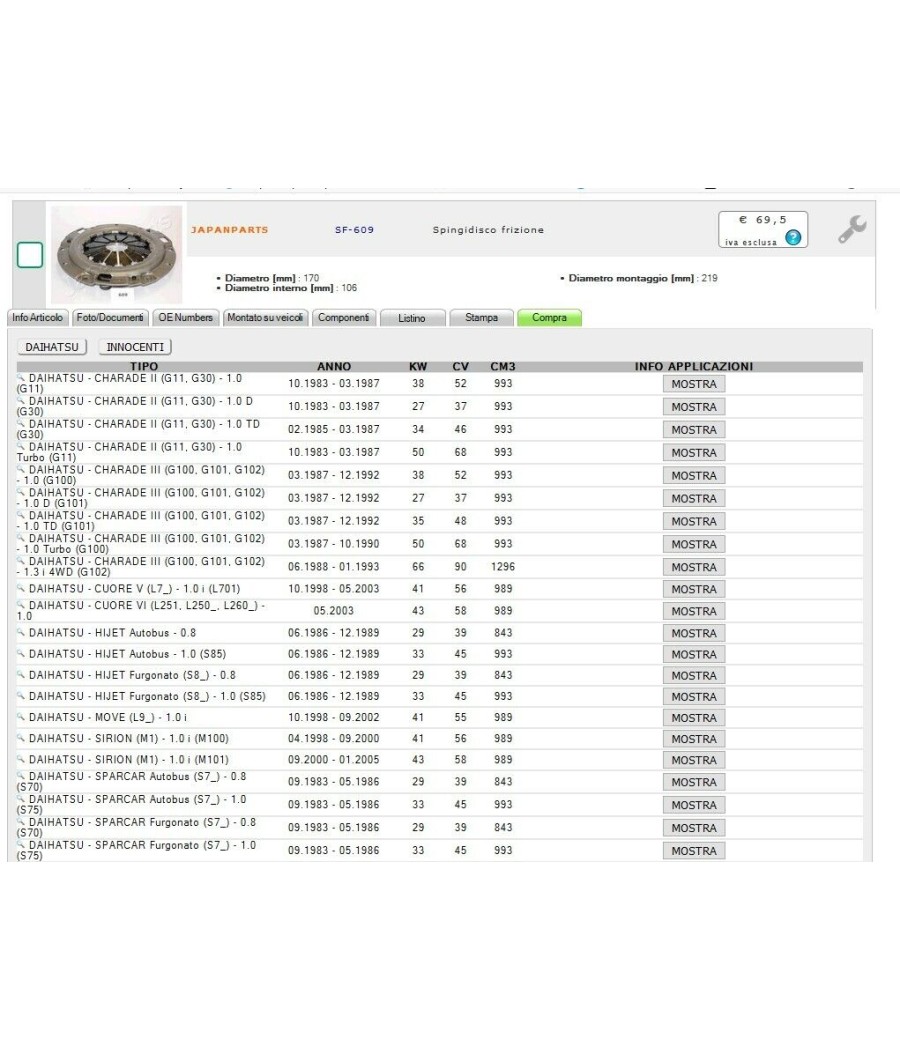Click magnifier icon for SPARCAR Furgonato 1.0 (S75)
The image size is (900, 1050).
click(21, 844)
